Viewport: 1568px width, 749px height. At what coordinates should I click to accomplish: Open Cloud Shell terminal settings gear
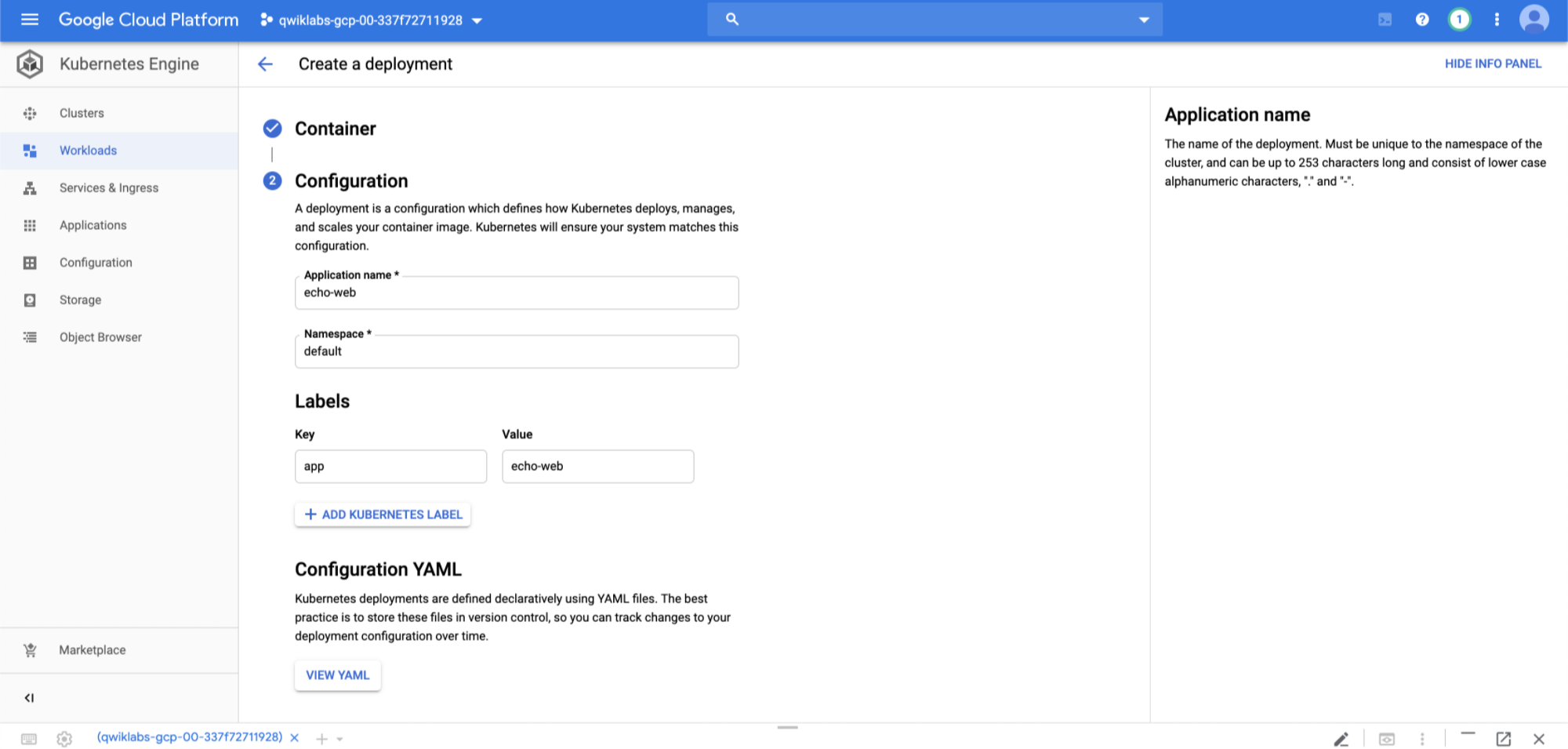64,739
